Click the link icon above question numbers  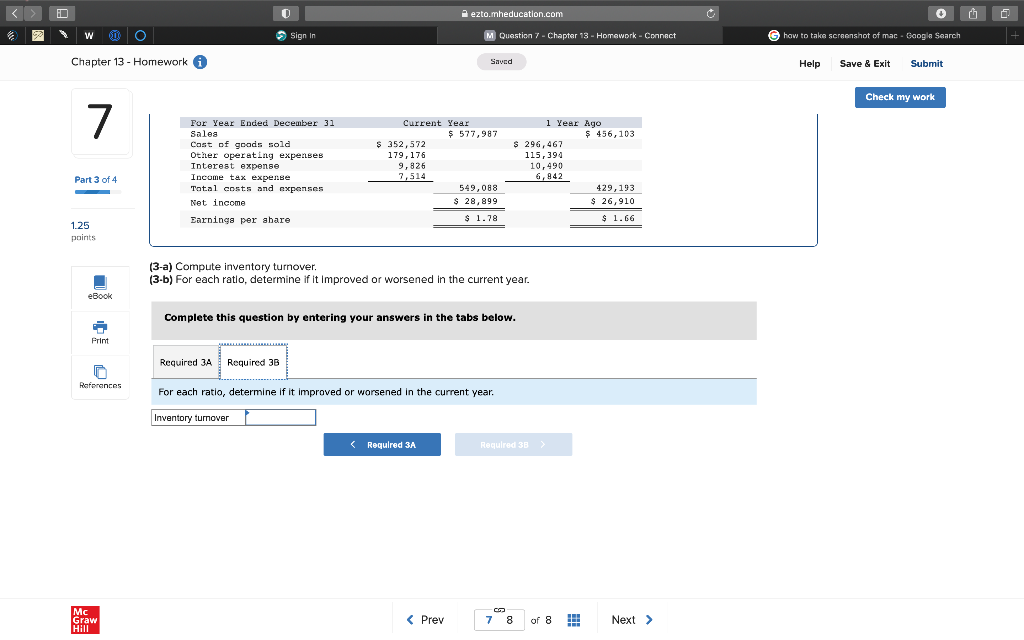tap(500, 609)
